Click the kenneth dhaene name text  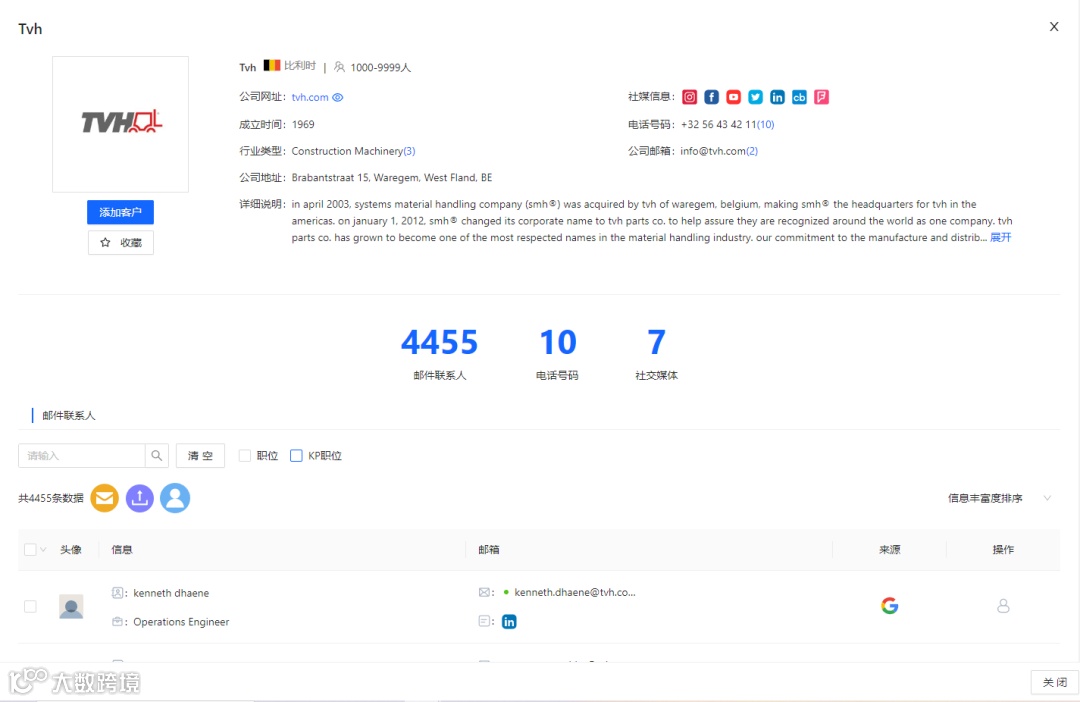pos(171,592)
